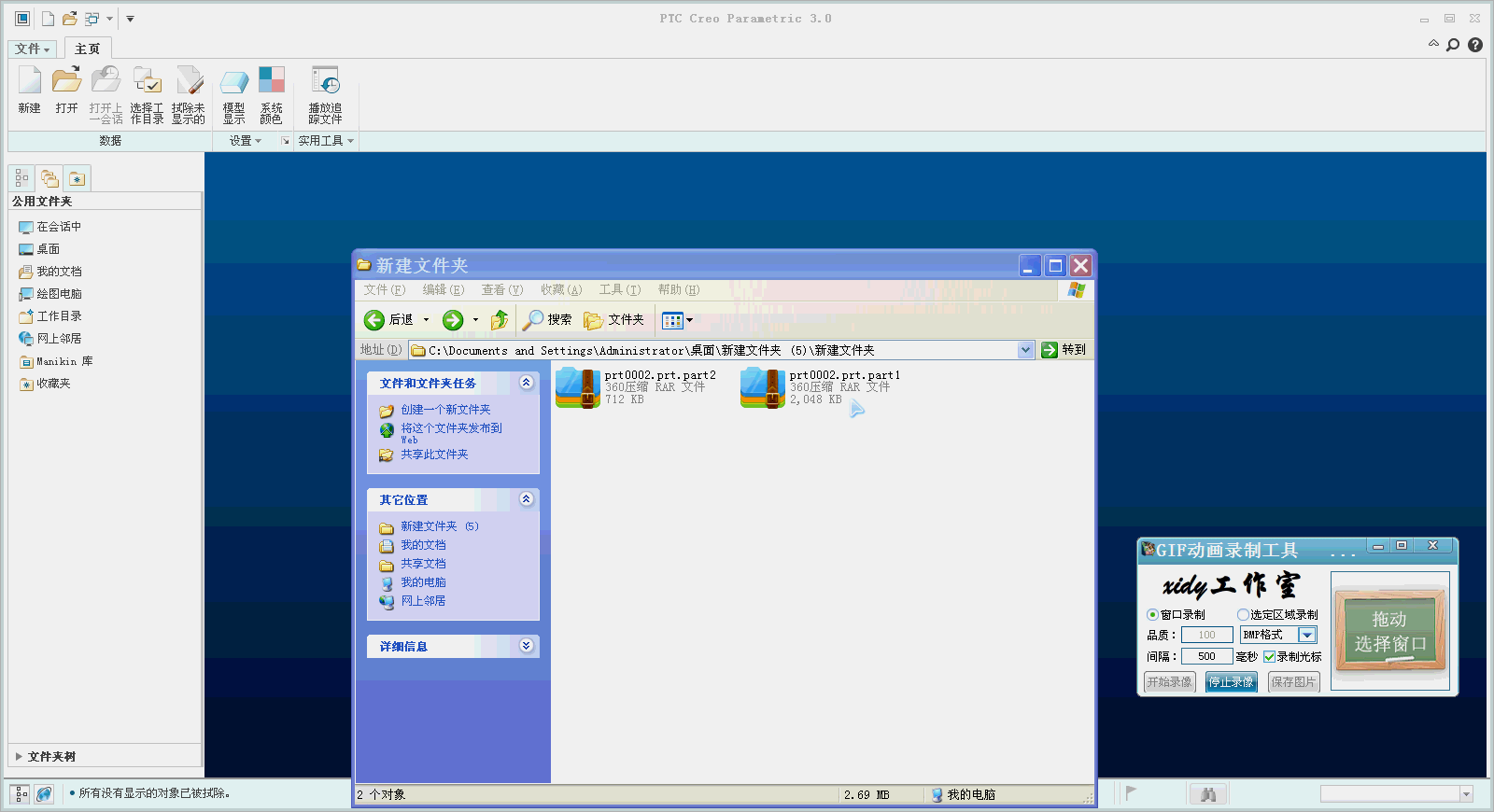Open BMP格式 format dropdown
The width and height of the screenshot is (1494, 812).
1307,635
